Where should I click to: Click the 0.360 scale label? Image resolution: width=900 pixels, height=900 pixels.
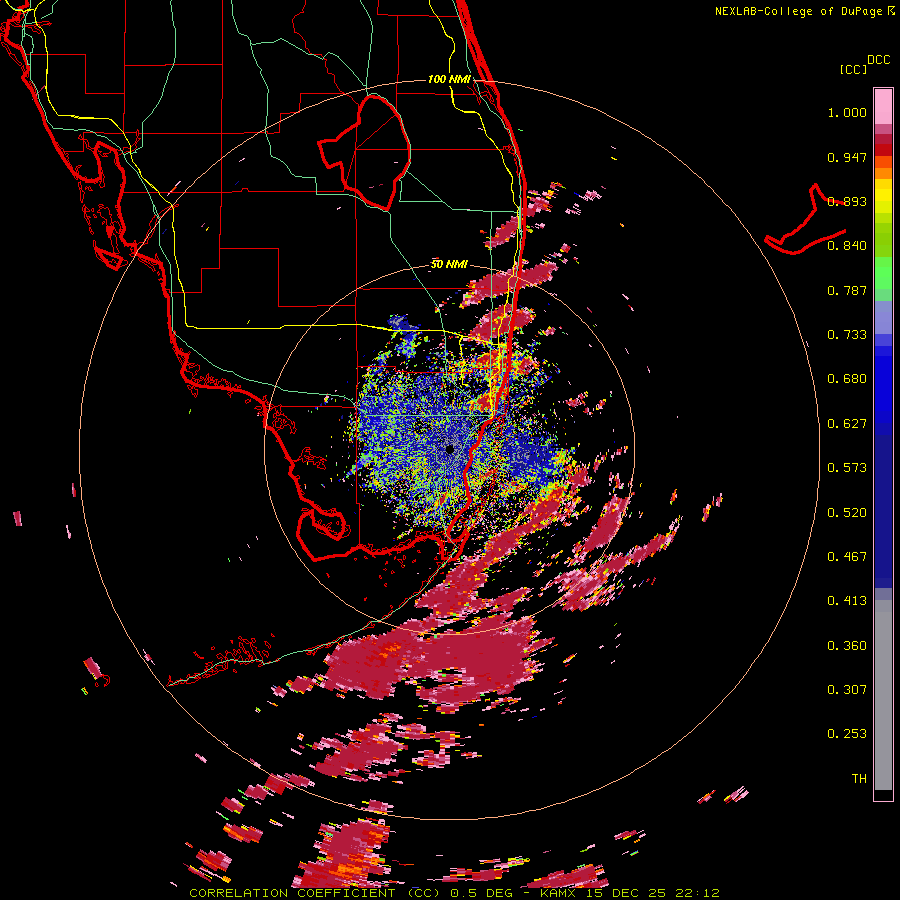tap(847, 646)
